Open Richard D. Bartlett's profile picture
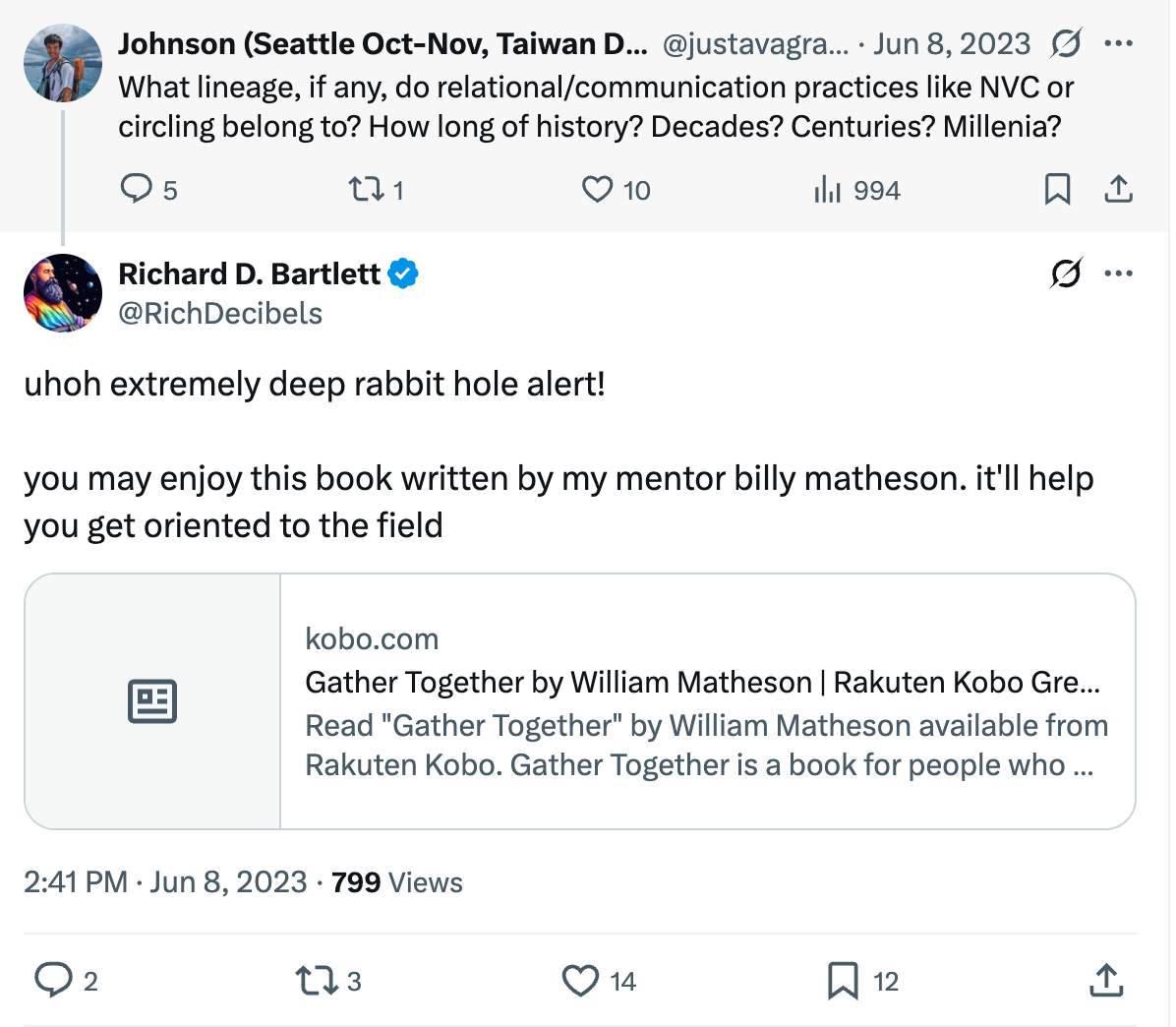1176x1027 pixels. (x=63, y=293)
